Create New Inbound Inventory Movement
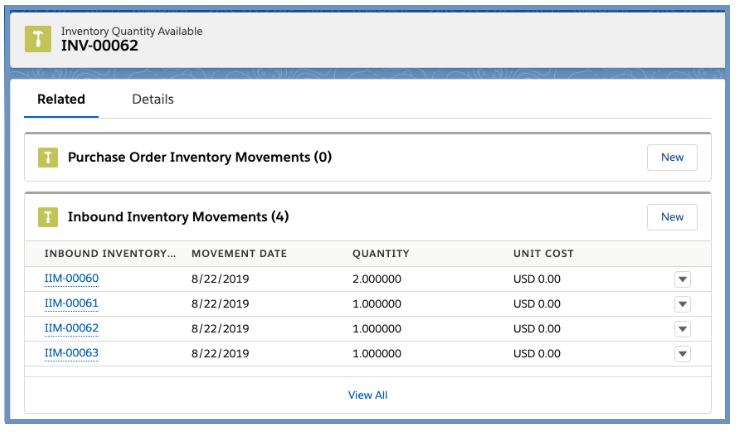750x432 pixels. tap(672, 217)
